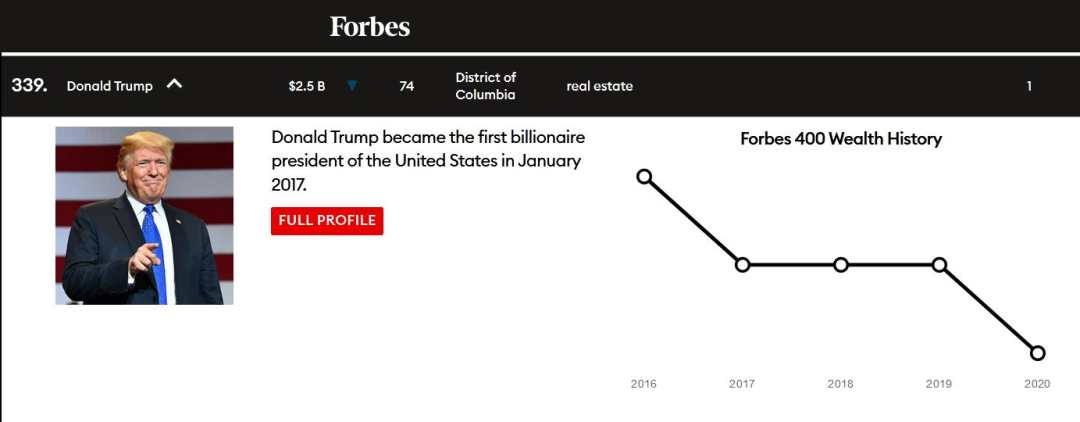Image resolution: width=1080 pixels, height=422 pixels.
Task: Click the 2020 year label on the axis
Action: (x=1037, y=384)
